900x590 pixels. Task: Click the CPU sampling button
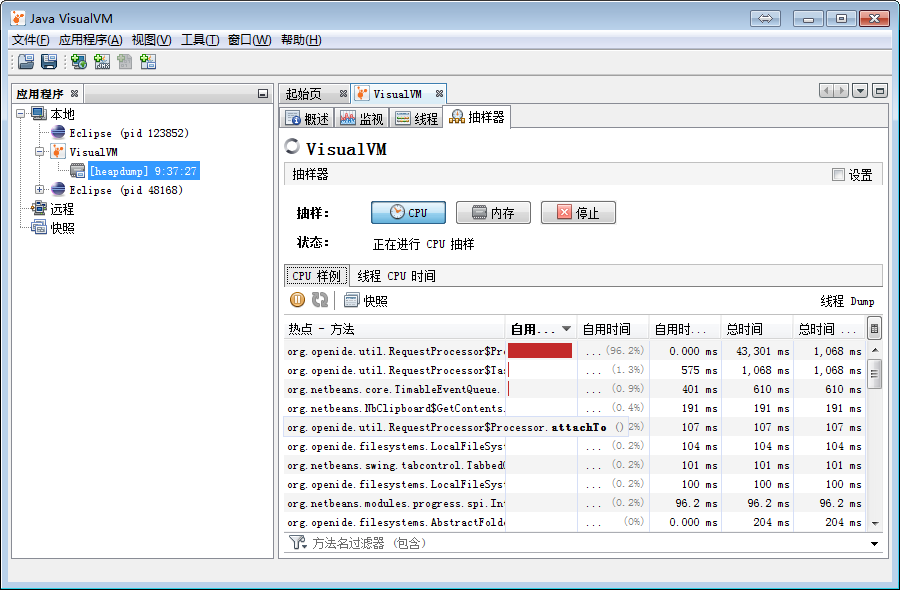coord(408,212)
